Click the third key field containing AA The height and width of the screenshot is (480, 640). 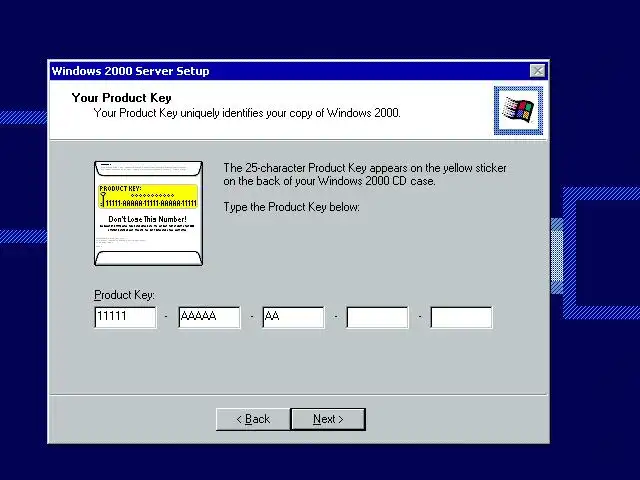point(293,317)
